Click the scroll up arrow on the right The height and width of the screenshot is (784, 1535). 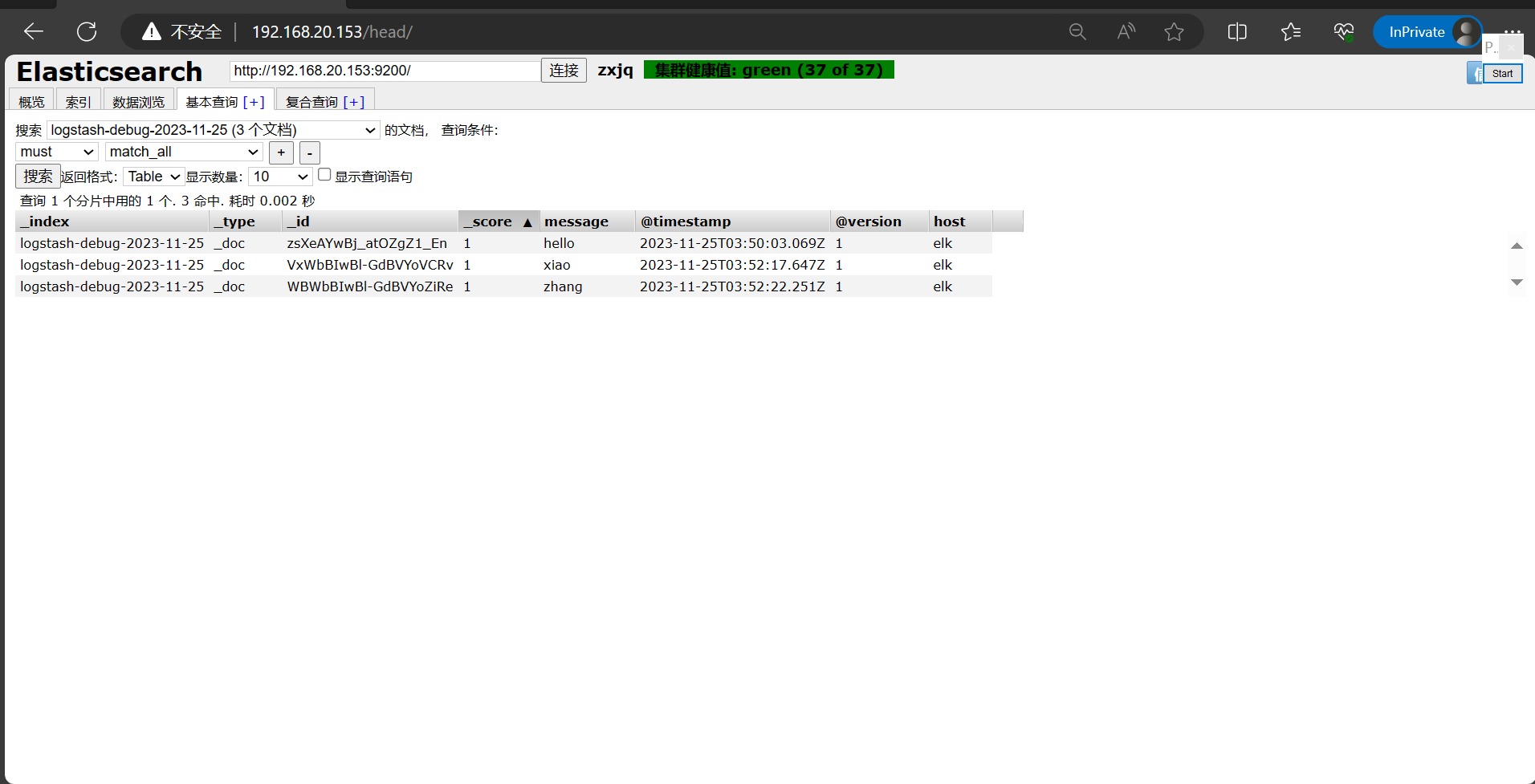click(1517, 246)
